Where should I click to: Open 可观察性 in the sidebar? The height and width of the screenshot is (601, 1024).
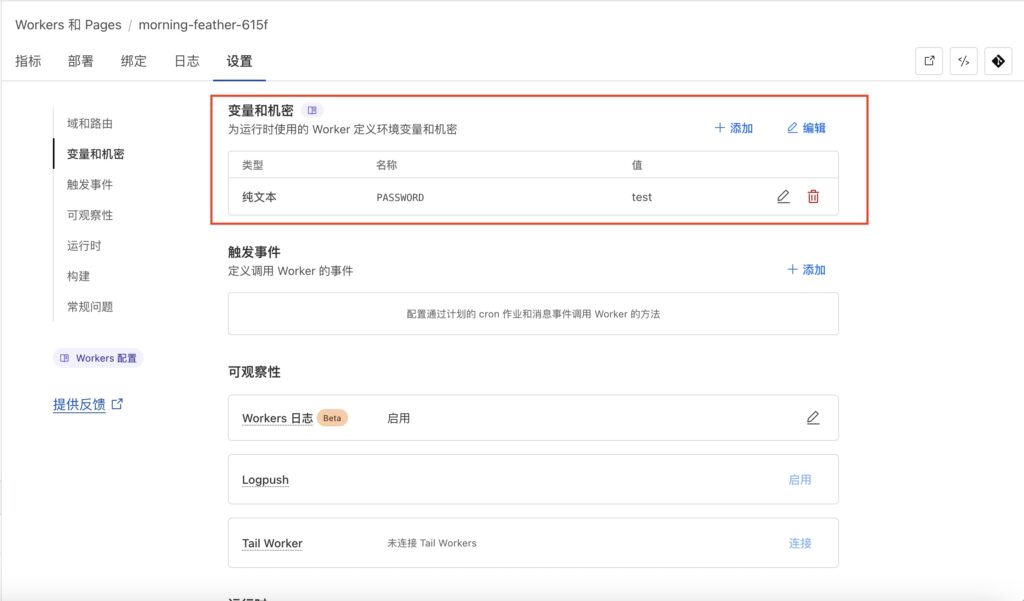90,216
